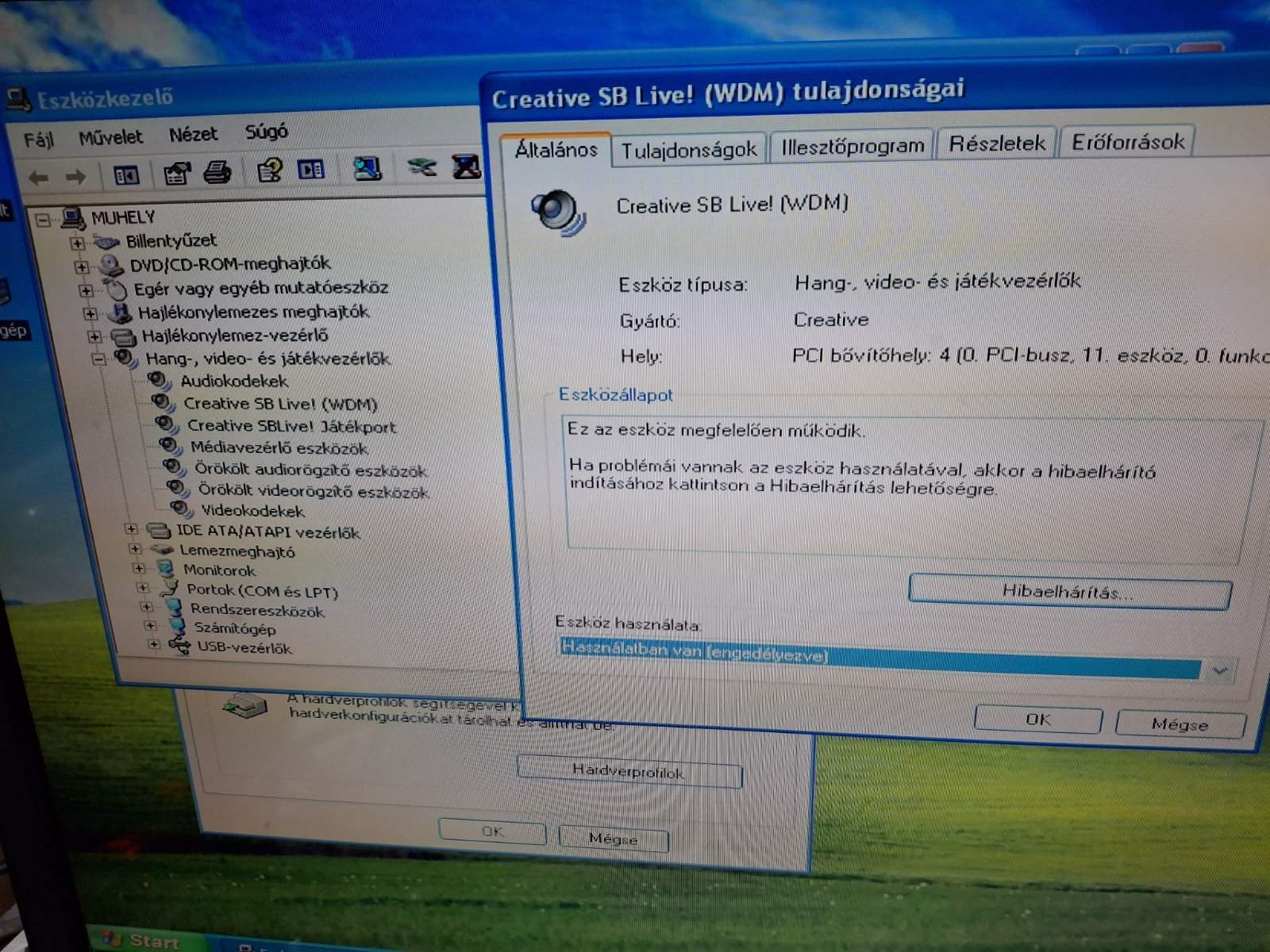Open the Eszköz használata dropdown
Screen dimensions: 1270x952
pyautogui.click(x=1219, y=671)
